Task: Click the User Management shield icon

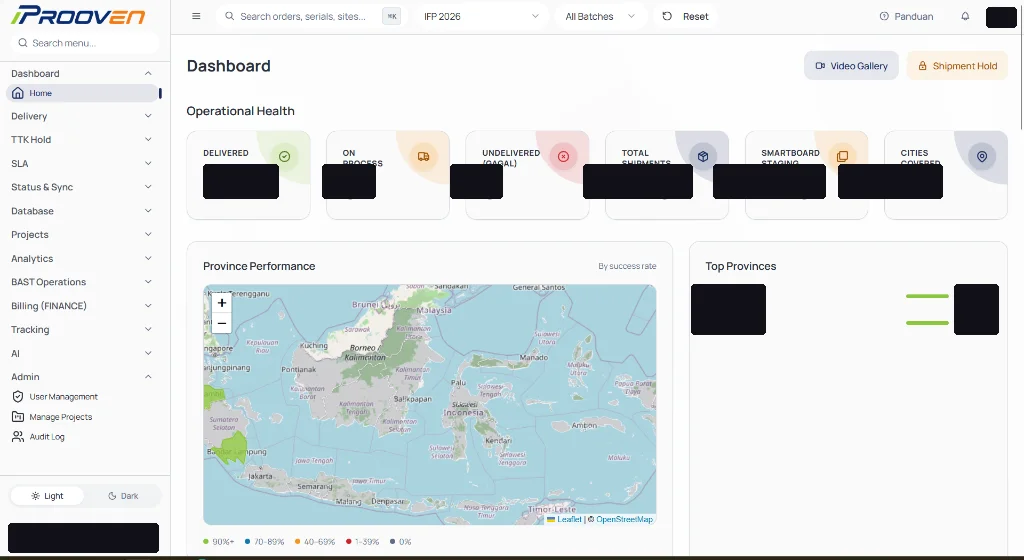Action: click(18, 397)
